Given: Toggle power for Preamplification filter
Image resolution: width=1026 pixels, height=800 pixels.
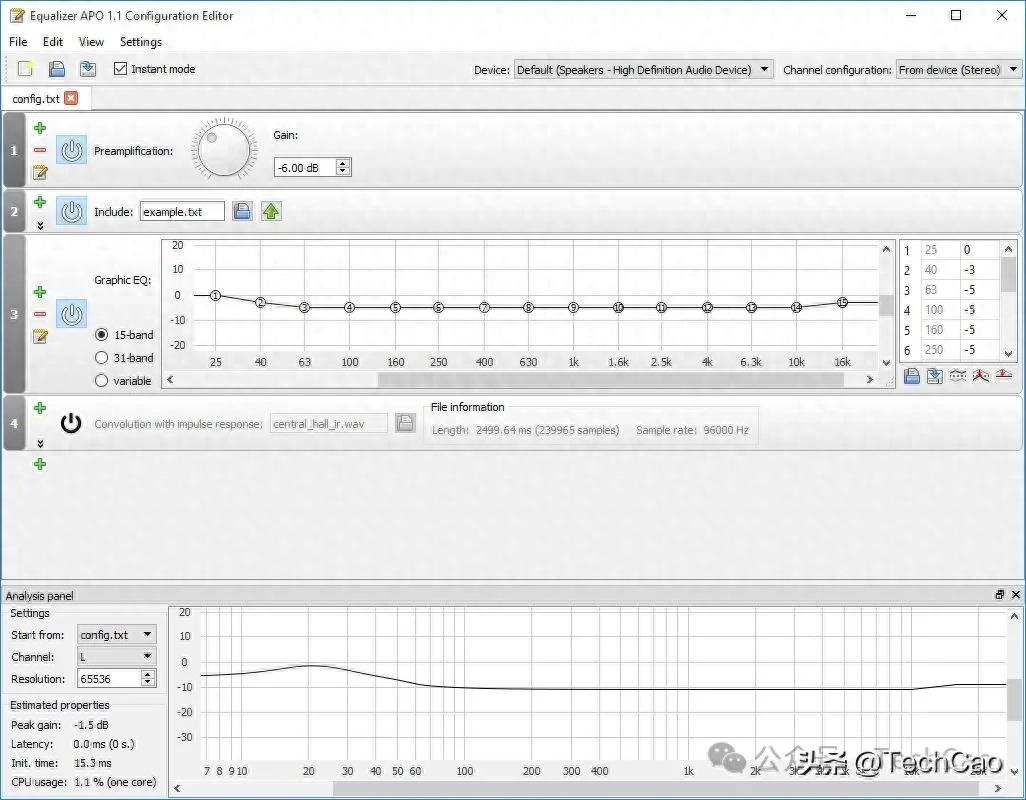Looking at the screenshot, I should click(71, 150).
